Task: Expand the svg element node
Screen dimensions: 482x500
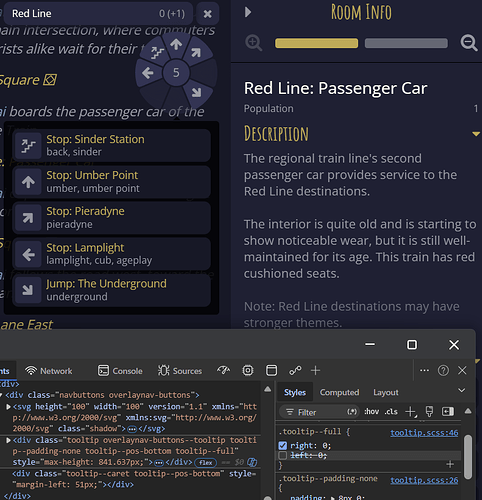Action: (8, 407)
